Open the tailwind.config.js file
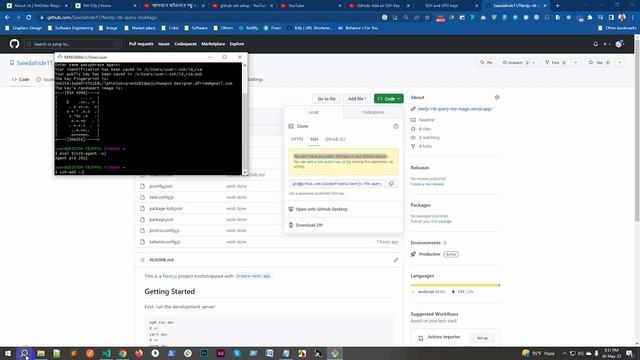This screenshot has width=640, height=360. [x=164, y=242]
